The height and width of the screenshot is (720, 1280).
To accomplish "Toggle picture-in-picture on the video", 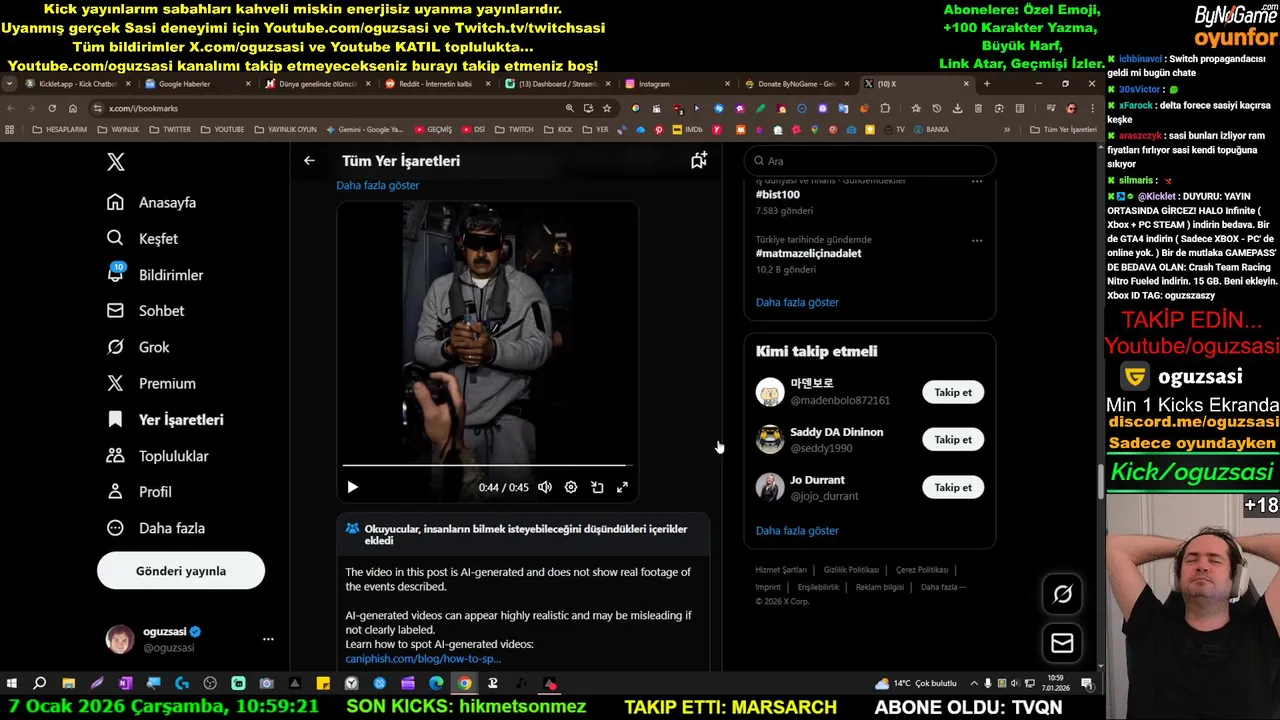I will (x=597, y=487).
